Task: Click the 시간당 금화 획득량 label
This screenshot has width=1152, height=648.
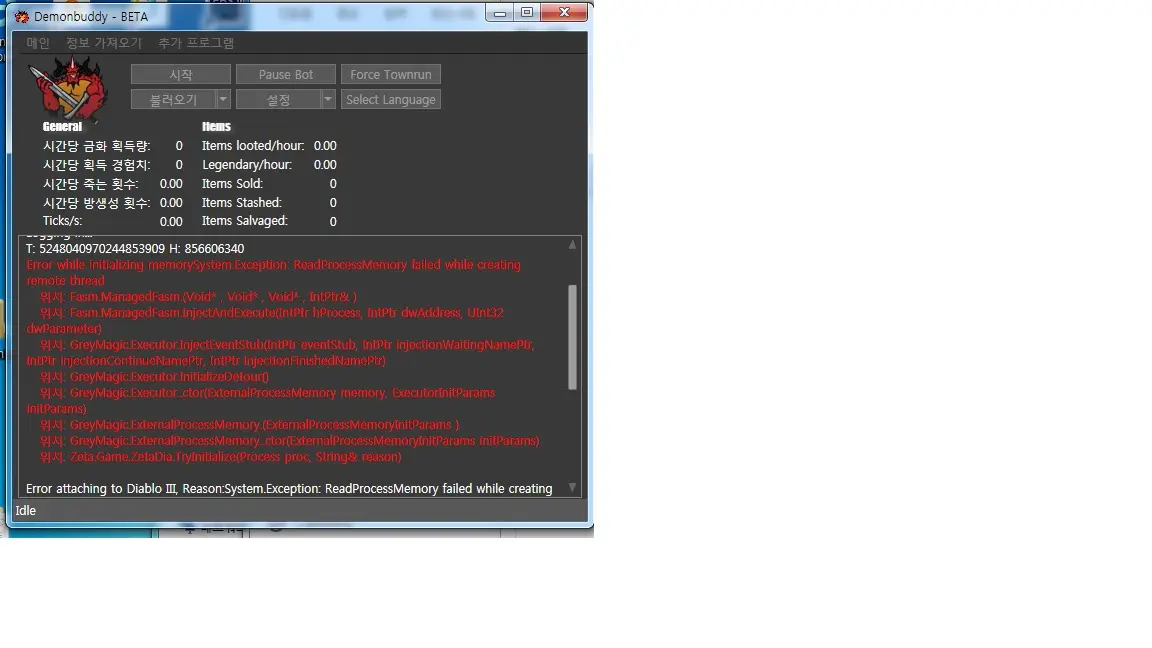Action: click(x=97, y=146)
